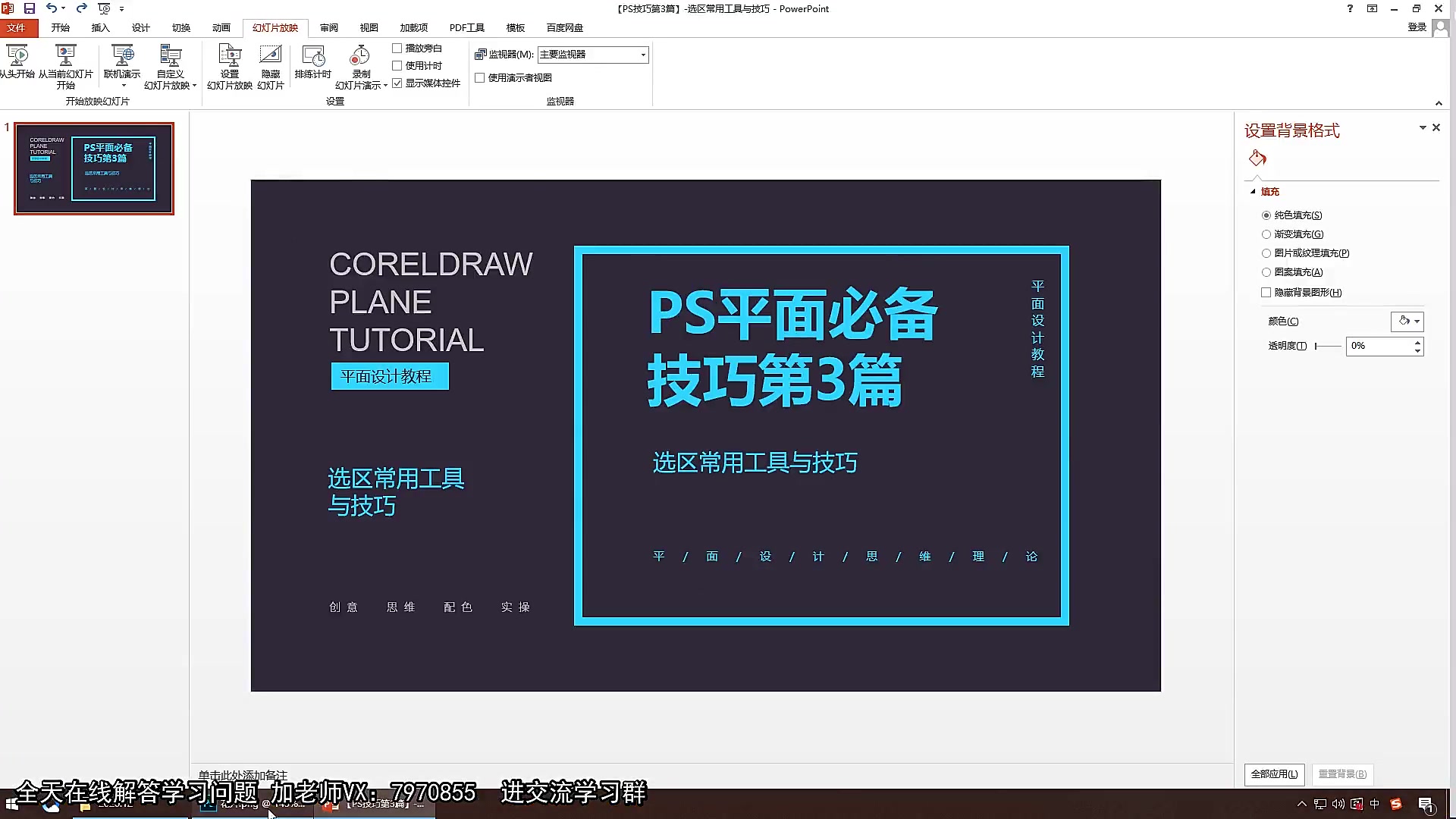Select 渐变填充 gradient fill radio
This screenshot has height=819, width=1456.
1266,234
